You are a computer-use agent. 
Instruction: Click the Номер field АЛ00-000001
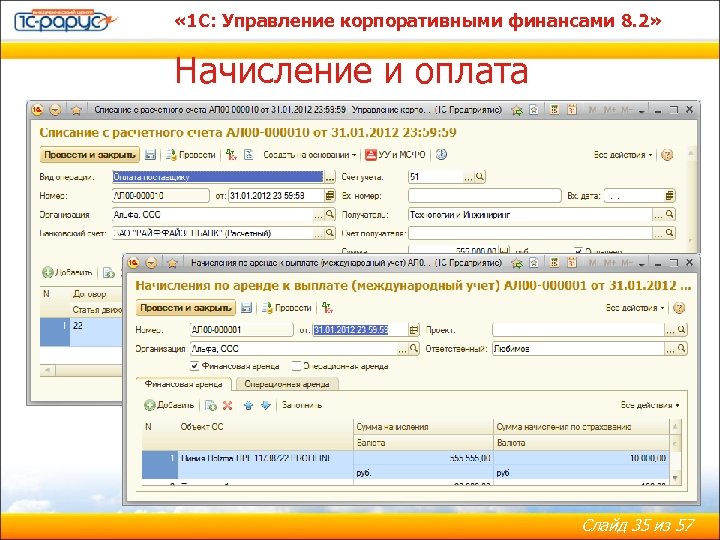[242, 330]
